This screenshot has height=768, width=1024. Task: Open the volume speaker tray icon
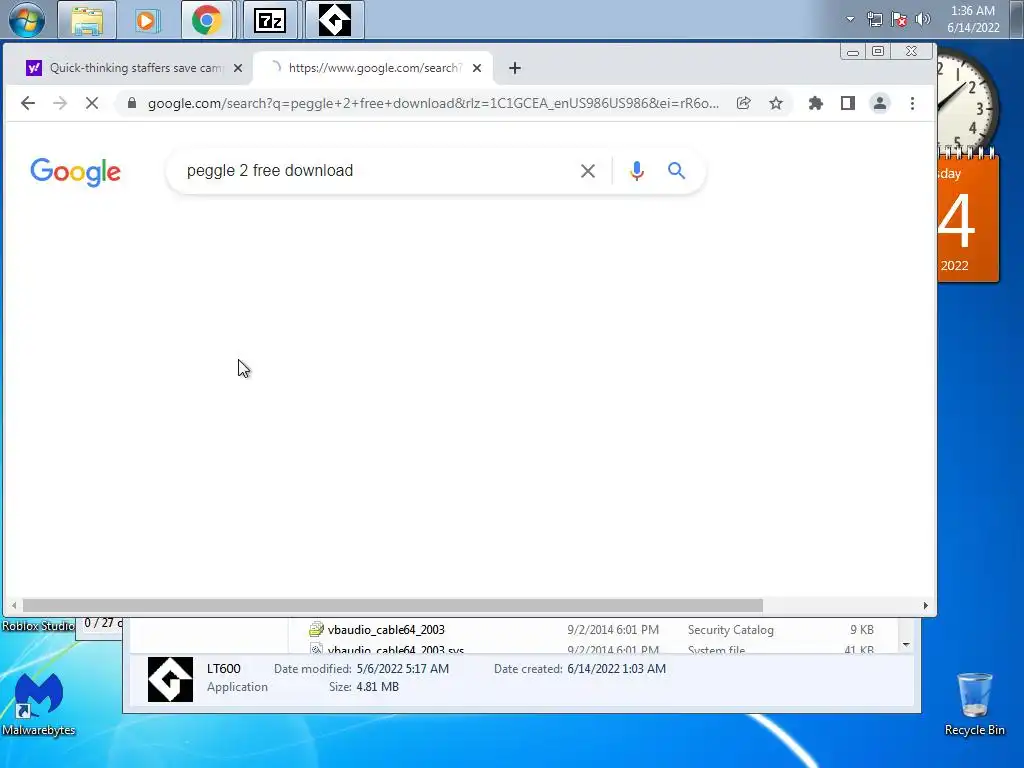pyautogui.click(x=923, y=19)
